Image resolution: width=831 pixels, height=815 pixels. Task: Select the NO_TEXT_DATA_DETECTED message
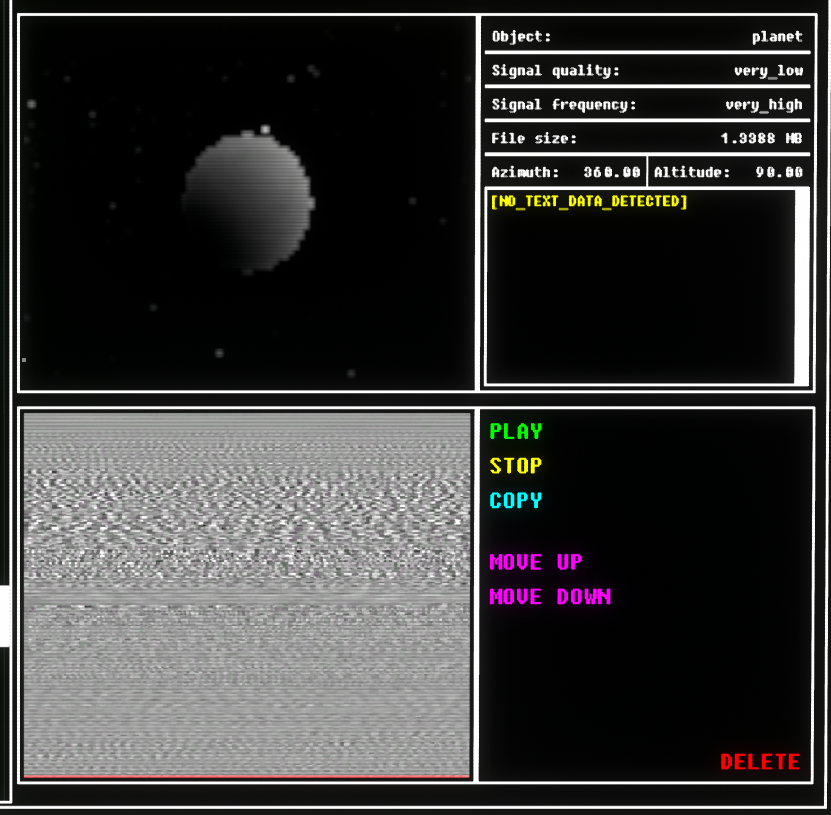589,202
